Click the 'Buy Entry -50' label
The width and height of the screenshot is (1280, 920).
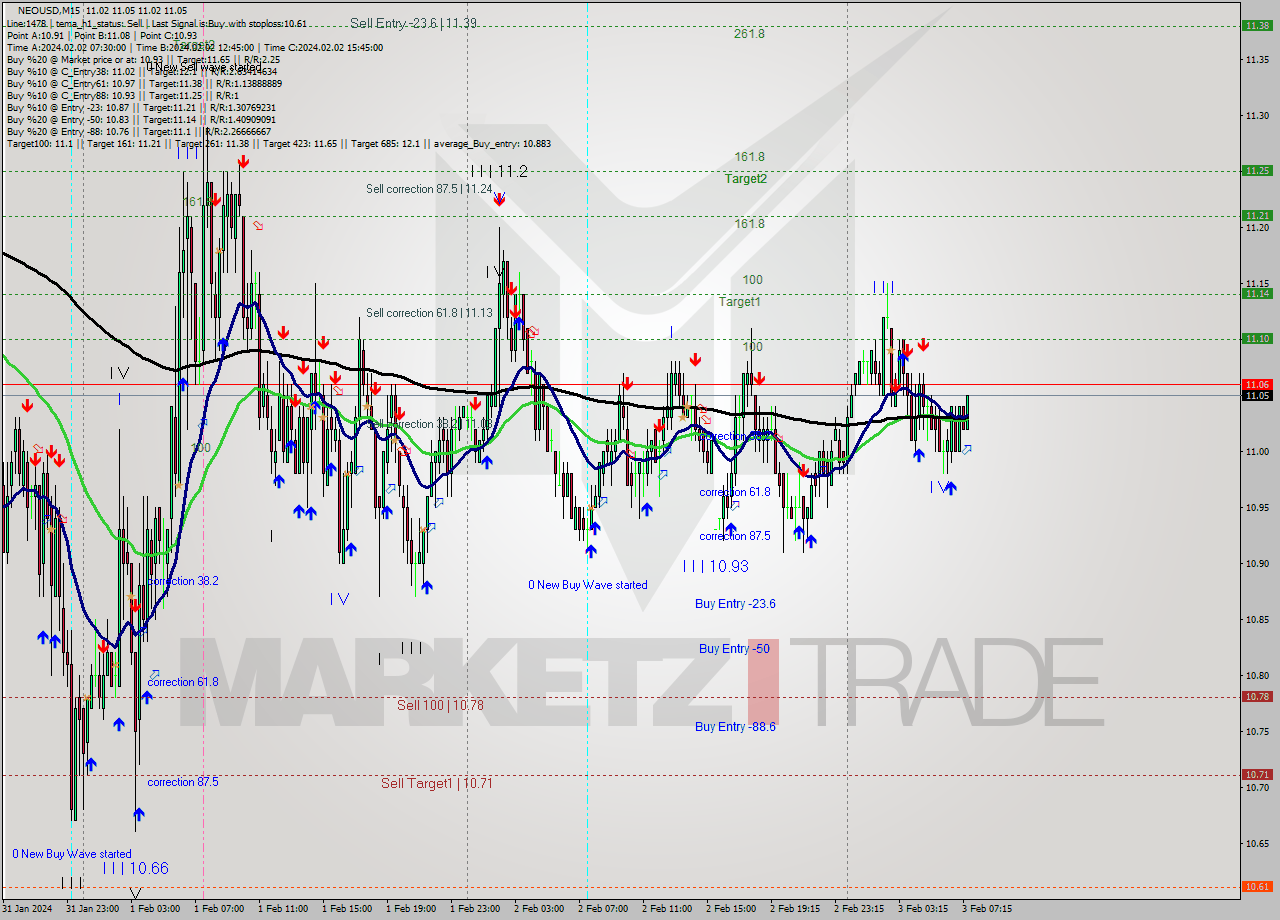(x=734, y=648)
